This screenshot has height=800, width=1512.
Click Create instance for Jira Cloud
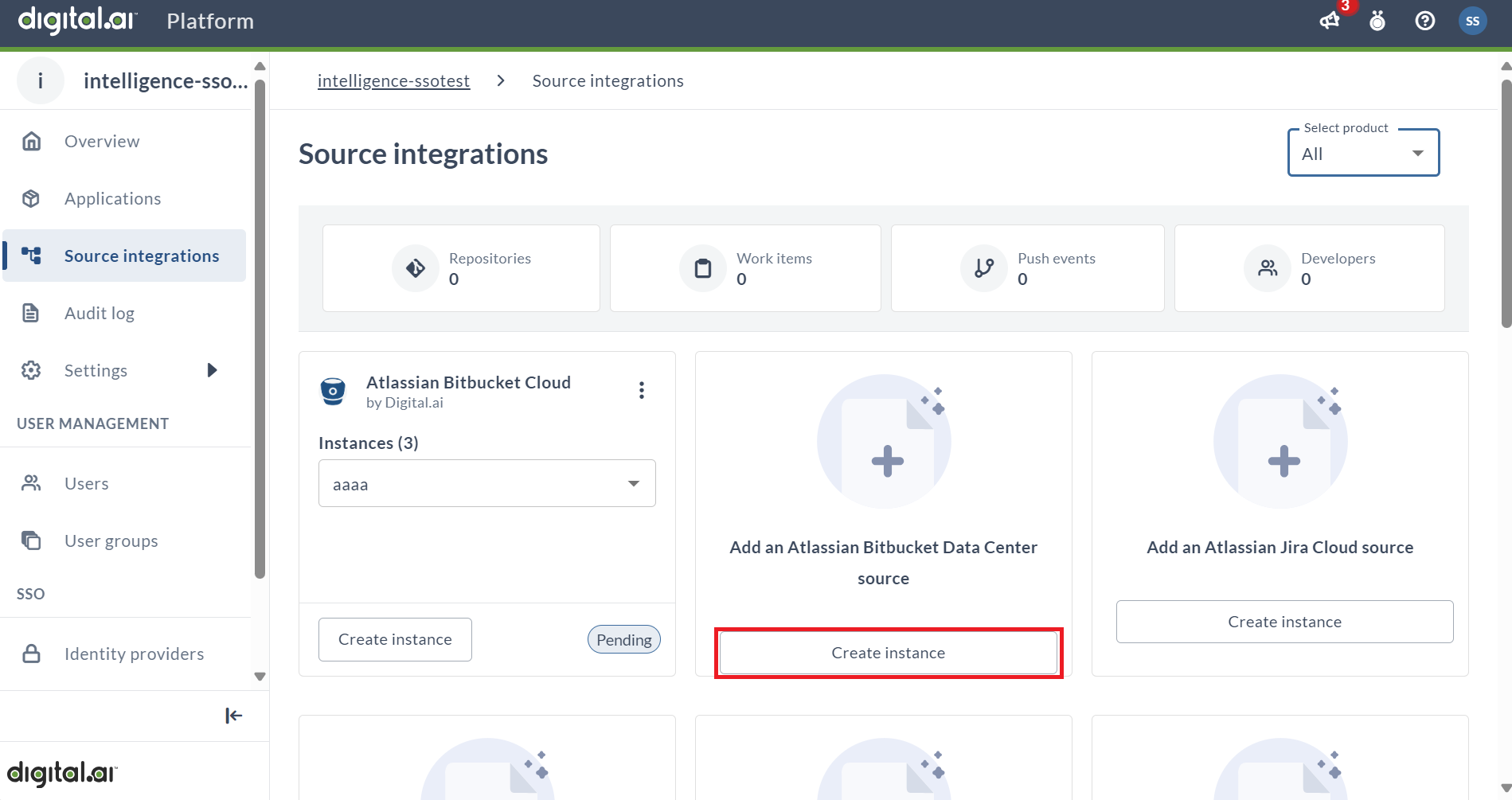(1284, 622)
